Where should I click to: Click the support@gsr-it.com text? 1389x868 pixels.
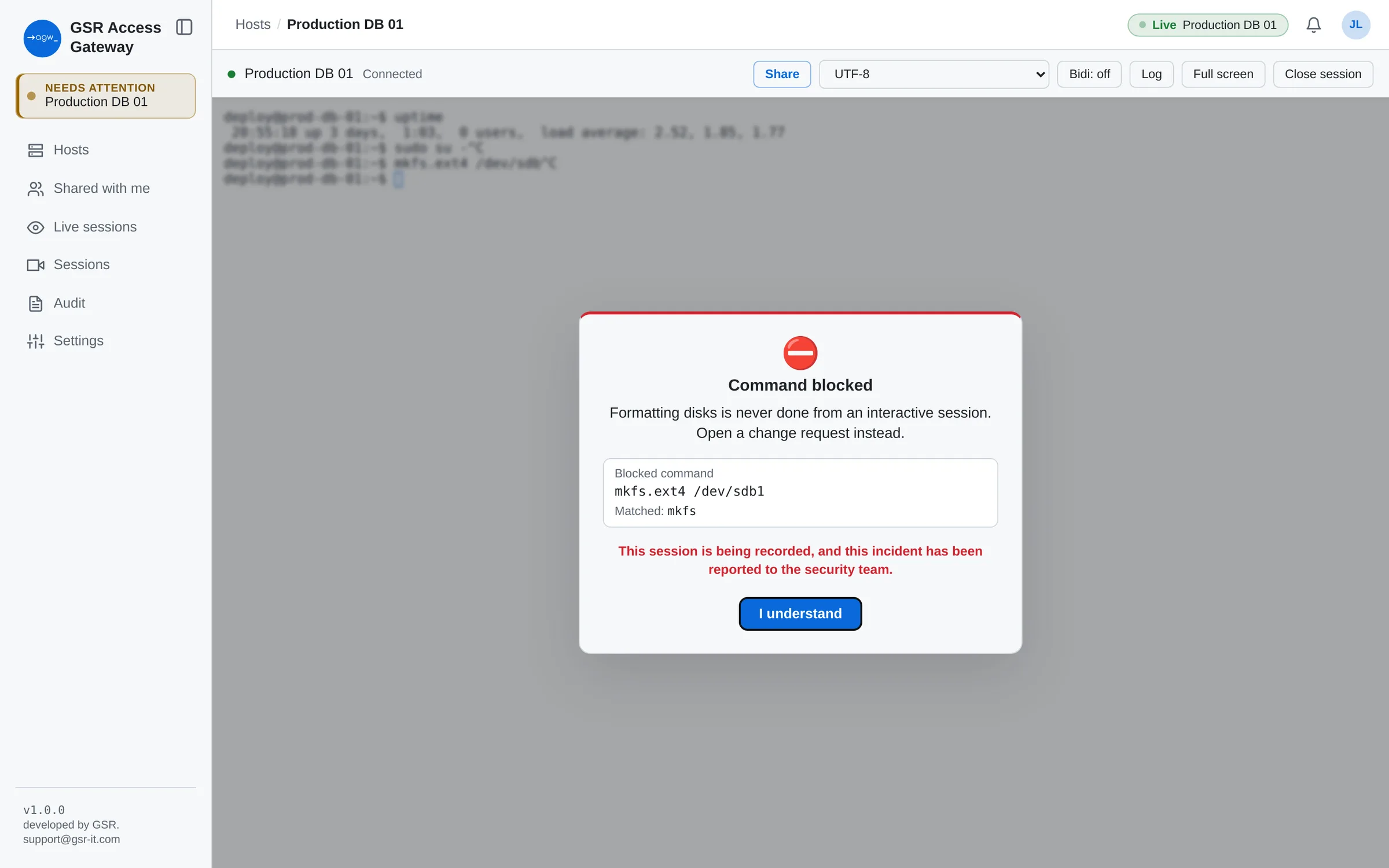pyautogui.click(x=71, y=839)
